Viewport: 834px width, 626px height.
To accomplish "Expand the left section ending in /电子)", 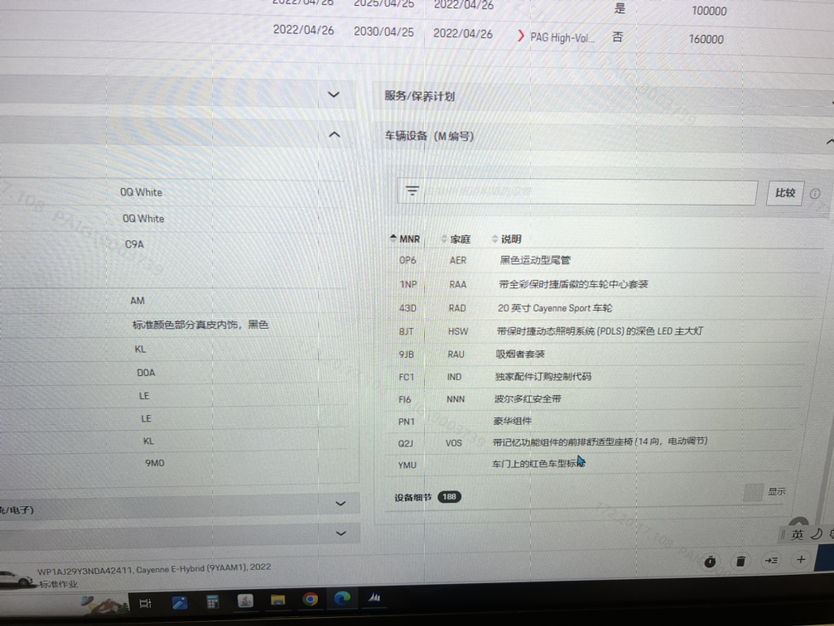I will [x=340, y=503].
